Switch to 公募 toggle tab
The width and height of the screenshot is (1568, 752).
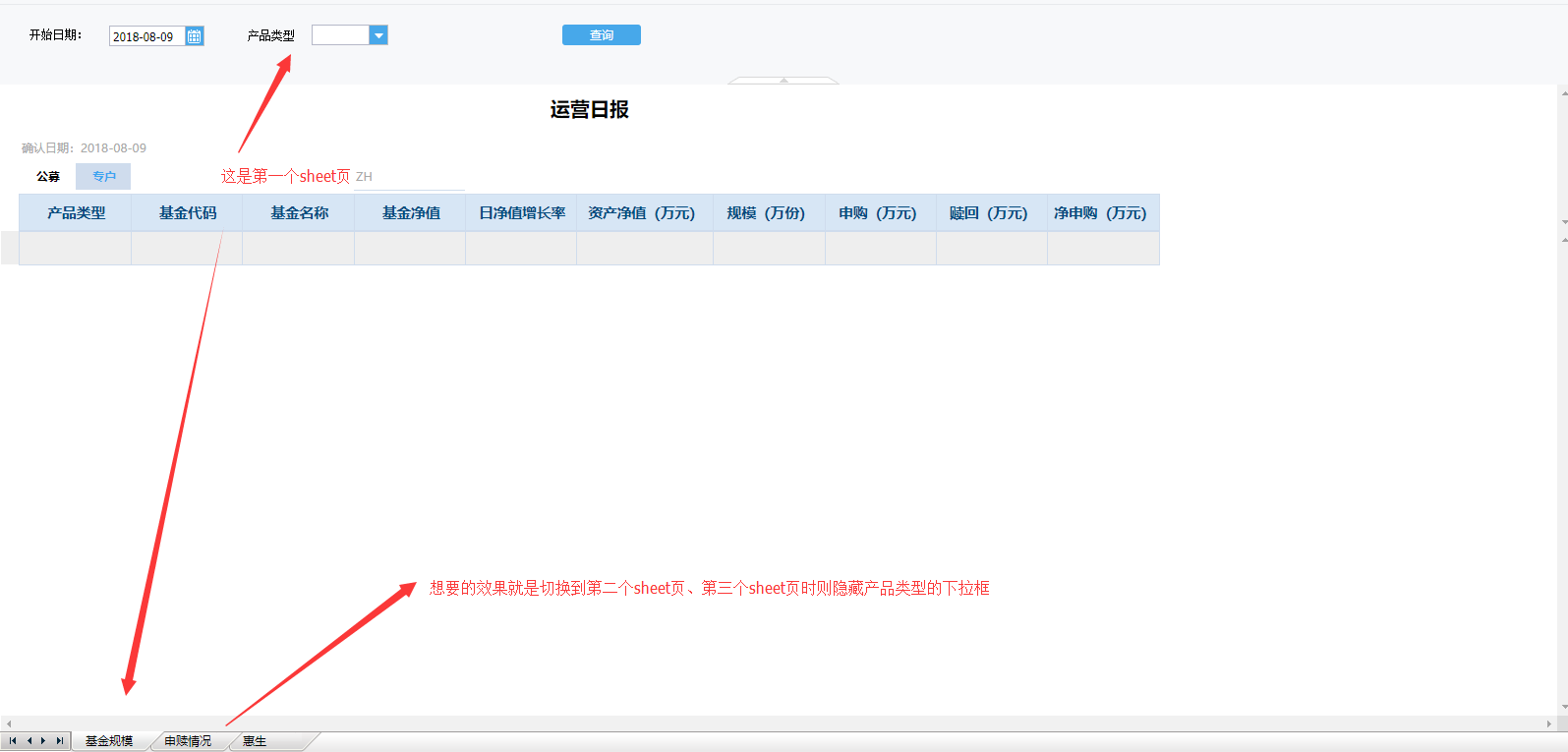click(48, 177)
